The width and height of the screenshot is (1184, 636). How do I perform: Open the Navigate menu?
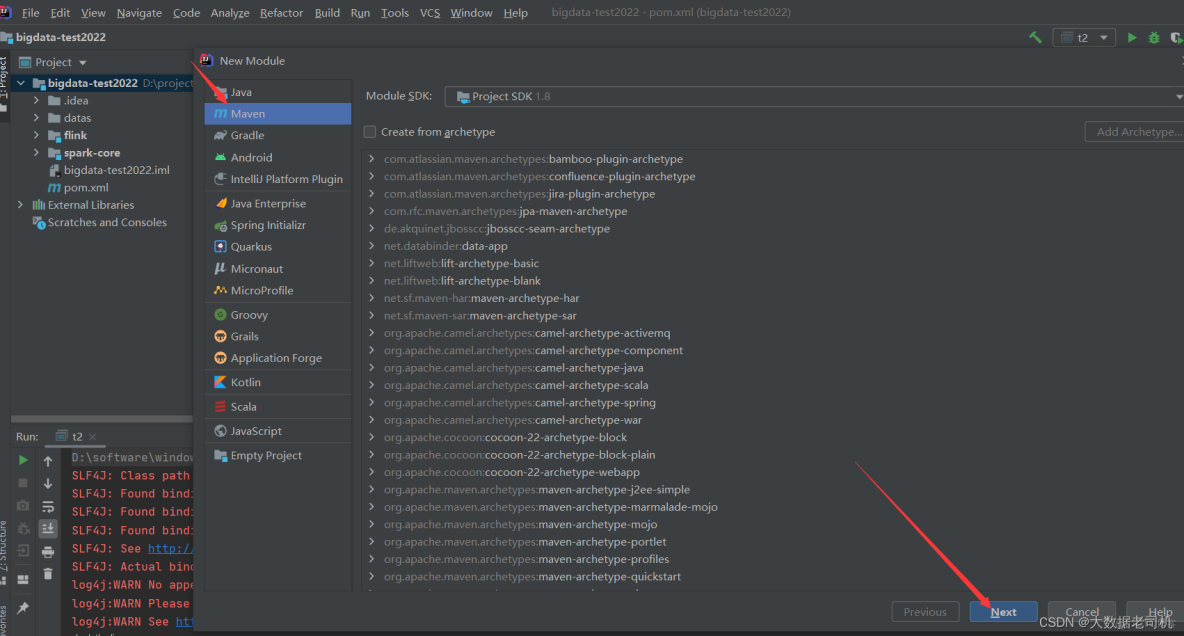(x=139, y=12)
